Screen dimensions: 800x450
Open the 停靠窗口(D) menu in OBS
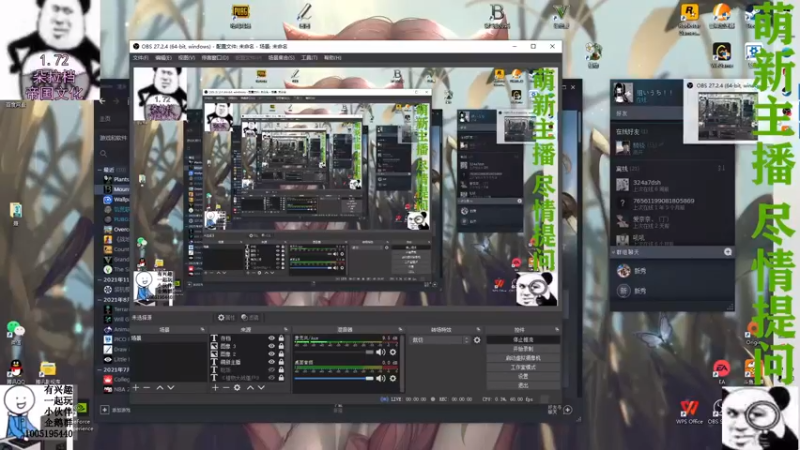[x=215, y=58]
